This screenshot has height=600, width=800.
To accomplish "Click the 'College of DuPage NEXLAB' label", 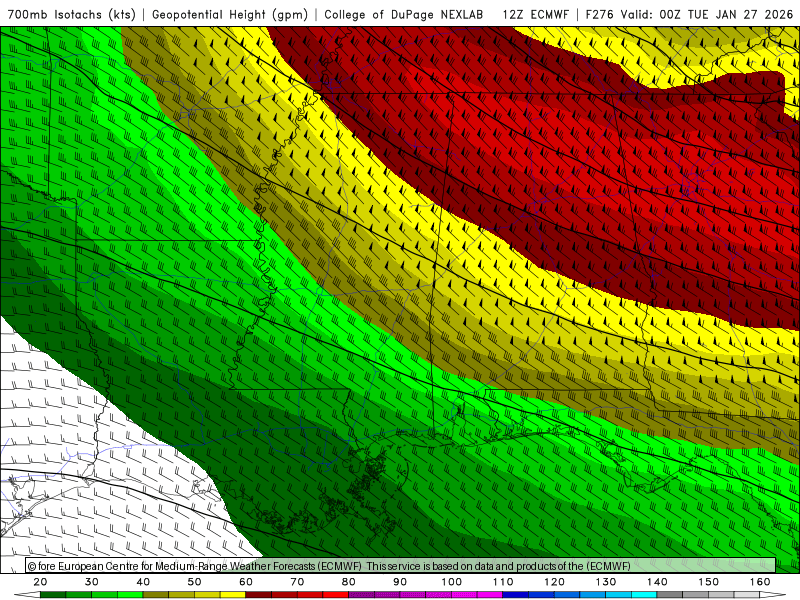I will (x=404, y=14).
